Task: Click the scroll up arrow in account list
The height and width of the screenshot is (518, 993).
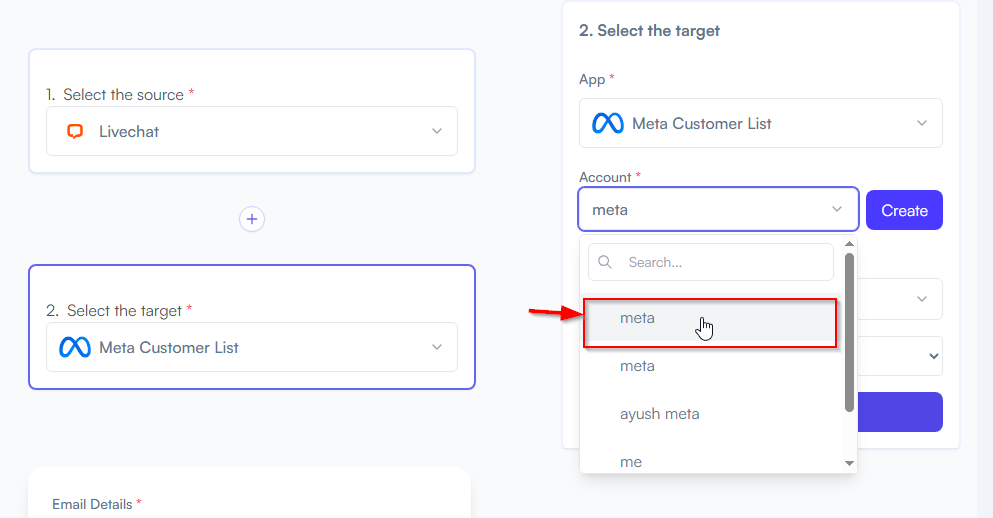Action: 849,244
